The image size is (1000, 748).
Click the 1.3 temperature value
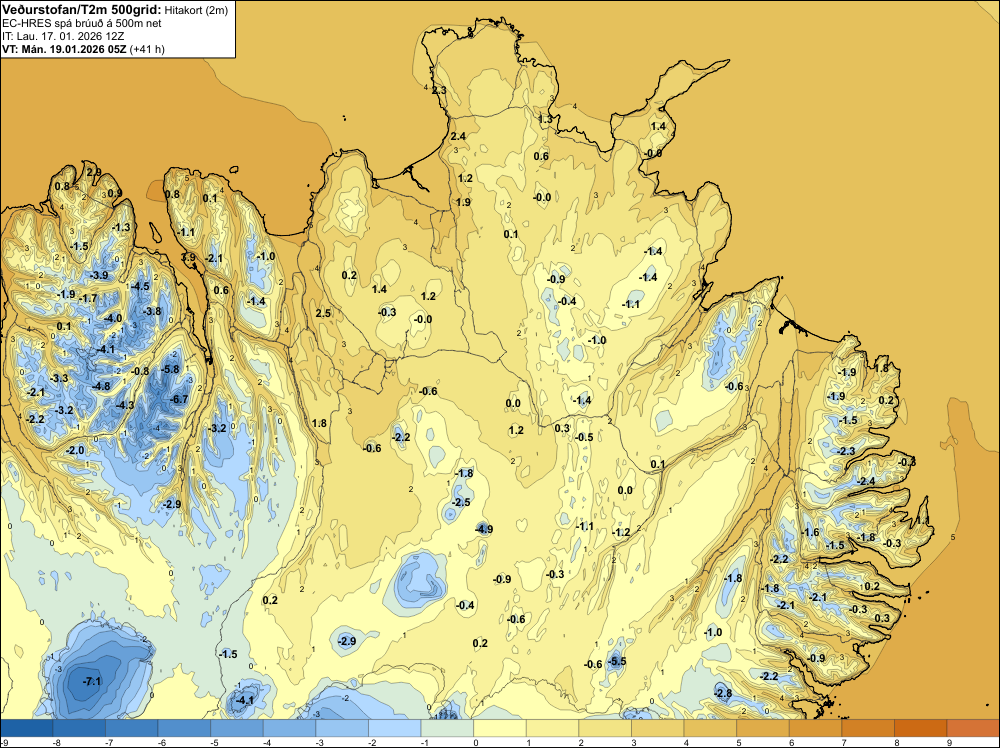click(545, 119)
